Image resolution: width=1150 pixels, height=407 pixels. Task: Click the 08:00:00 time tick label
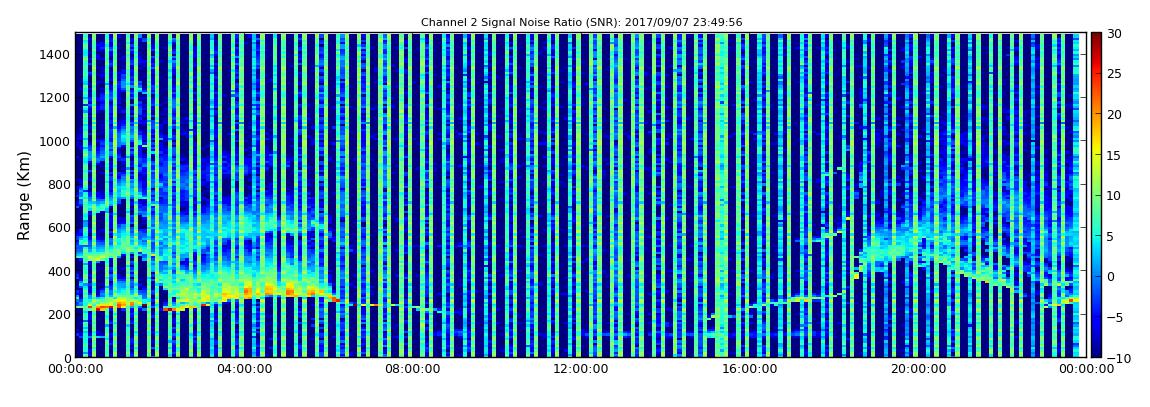[x=412, y=370]
